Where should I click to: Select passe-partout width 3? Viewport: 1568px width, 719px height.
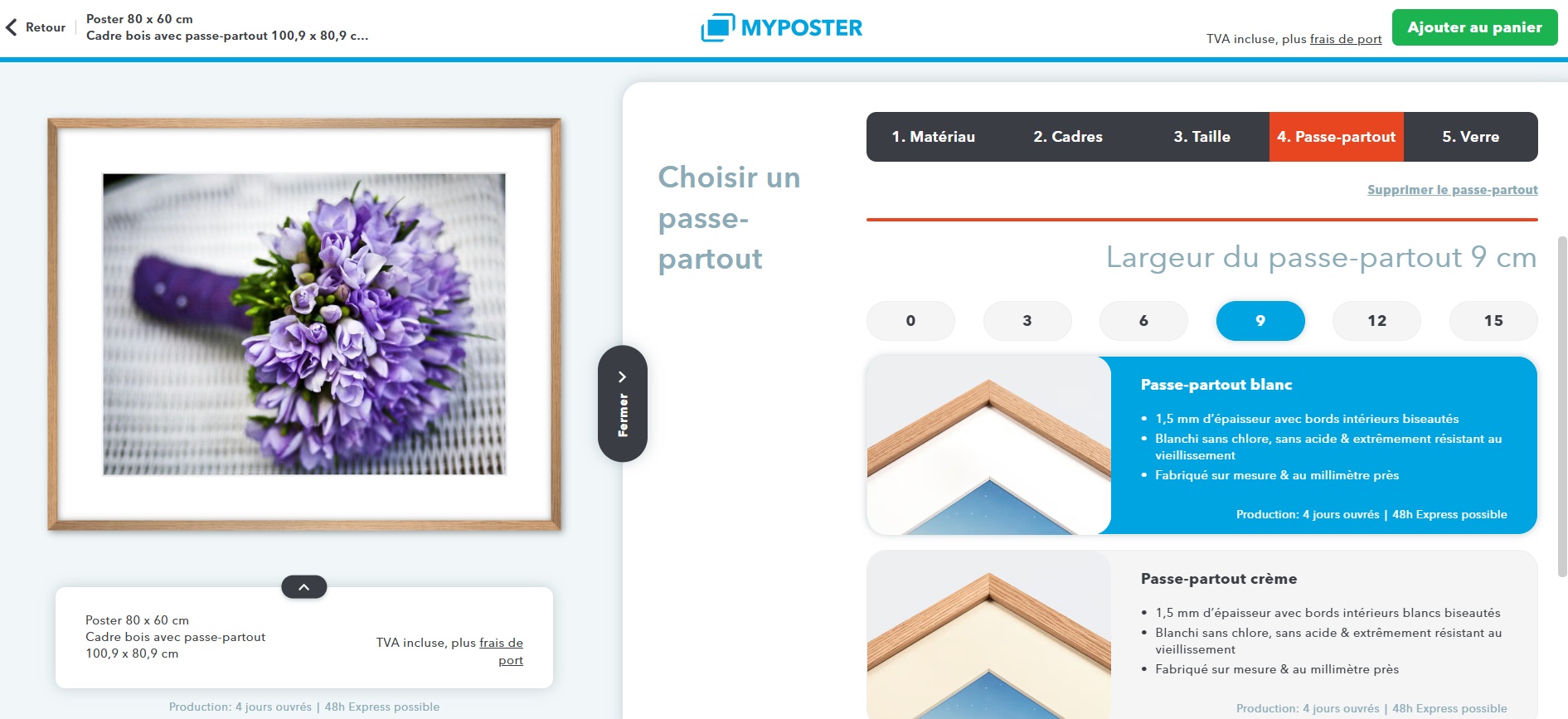[x=1027, y=321]
